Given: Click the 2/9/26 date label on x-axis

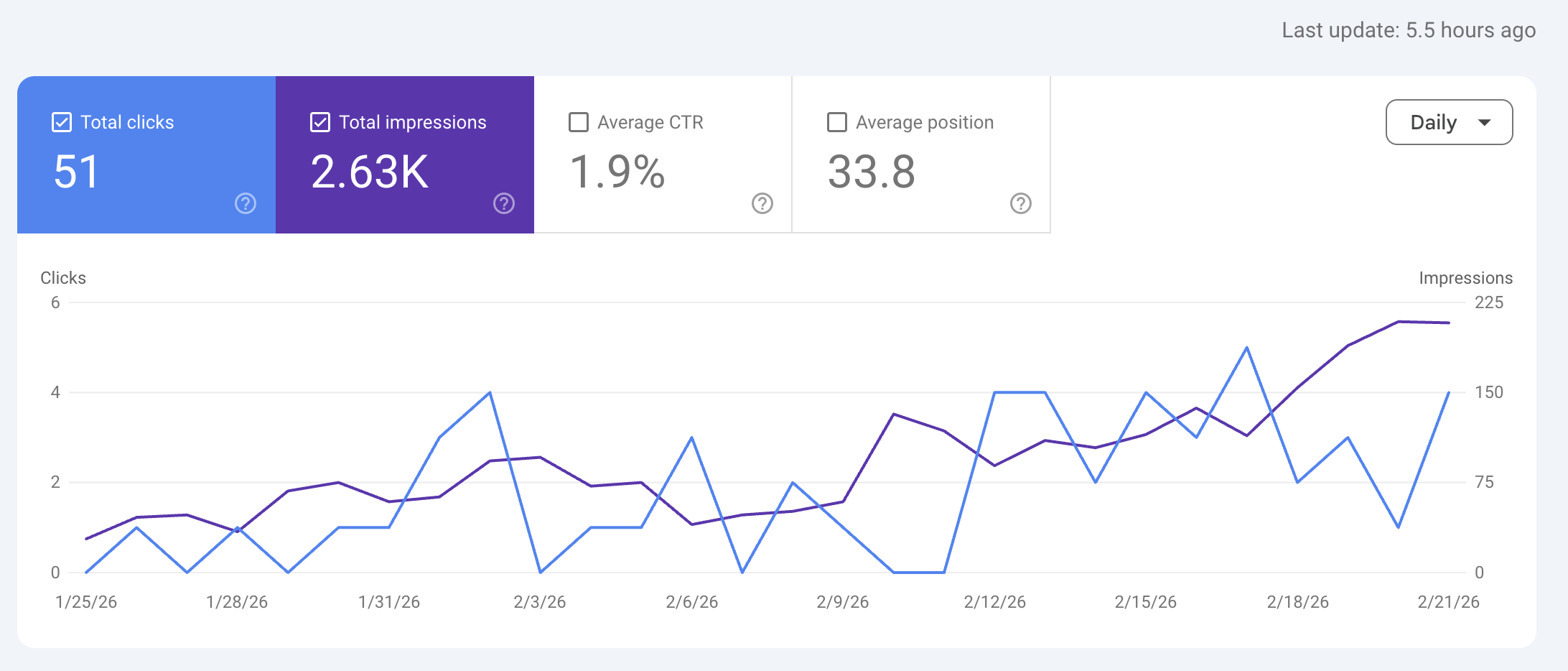Looking at the screenshot, I should tap(844, 602).
